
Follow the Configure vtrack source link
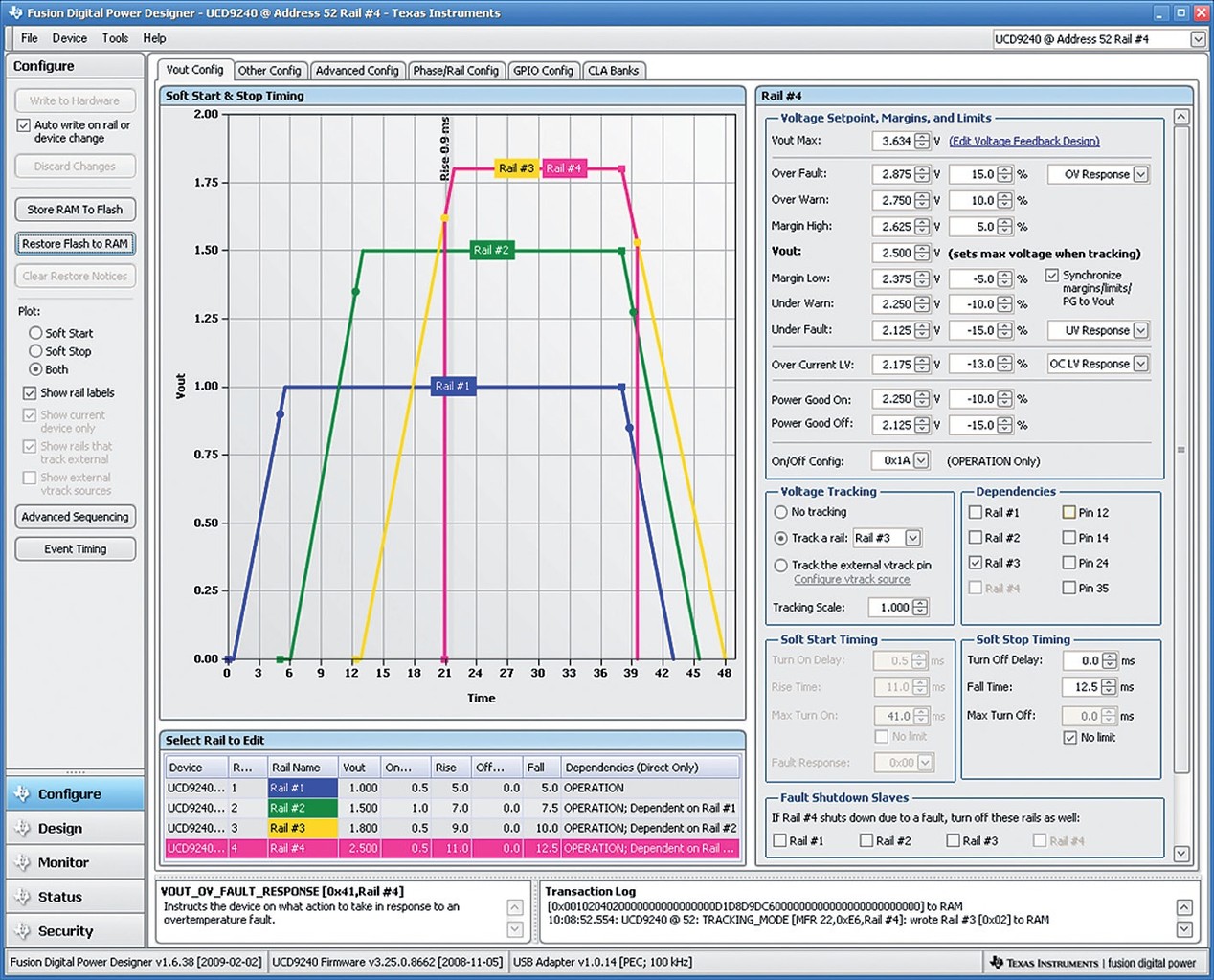tap(851, 580)
